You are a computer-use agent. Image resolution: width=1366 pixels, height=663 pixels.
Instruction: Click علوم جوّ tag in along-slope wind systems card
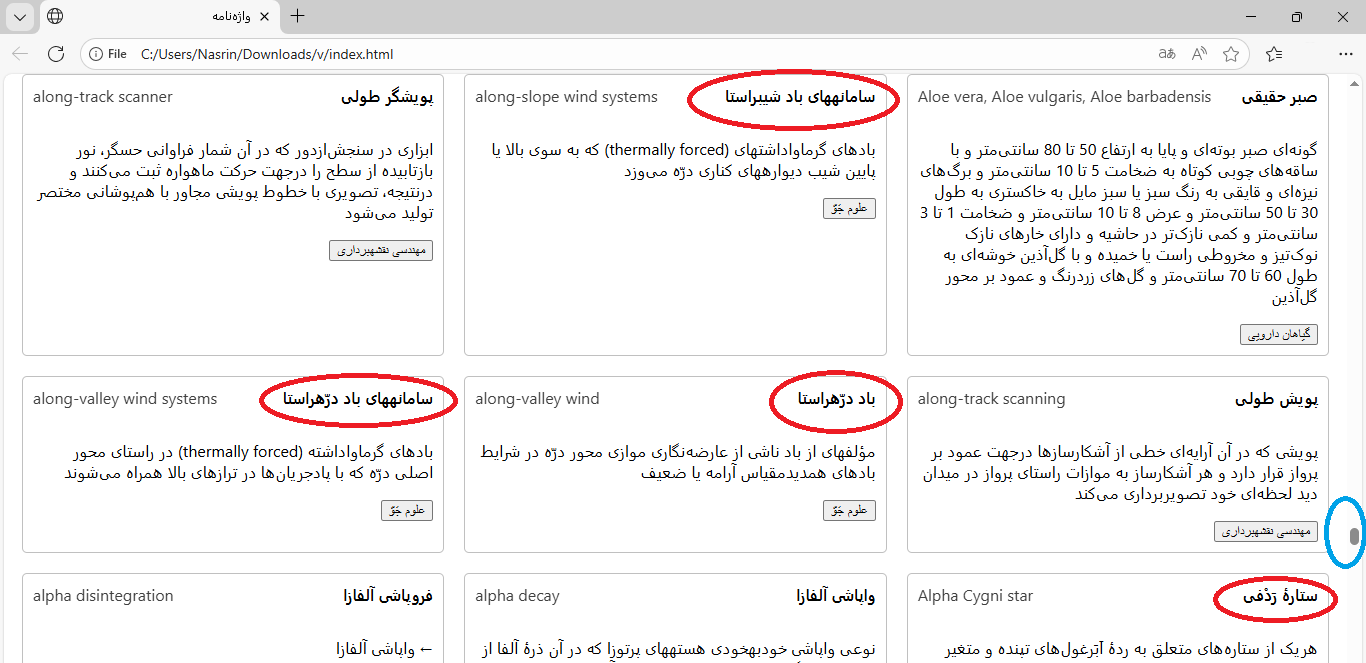(x=849, y=208)
